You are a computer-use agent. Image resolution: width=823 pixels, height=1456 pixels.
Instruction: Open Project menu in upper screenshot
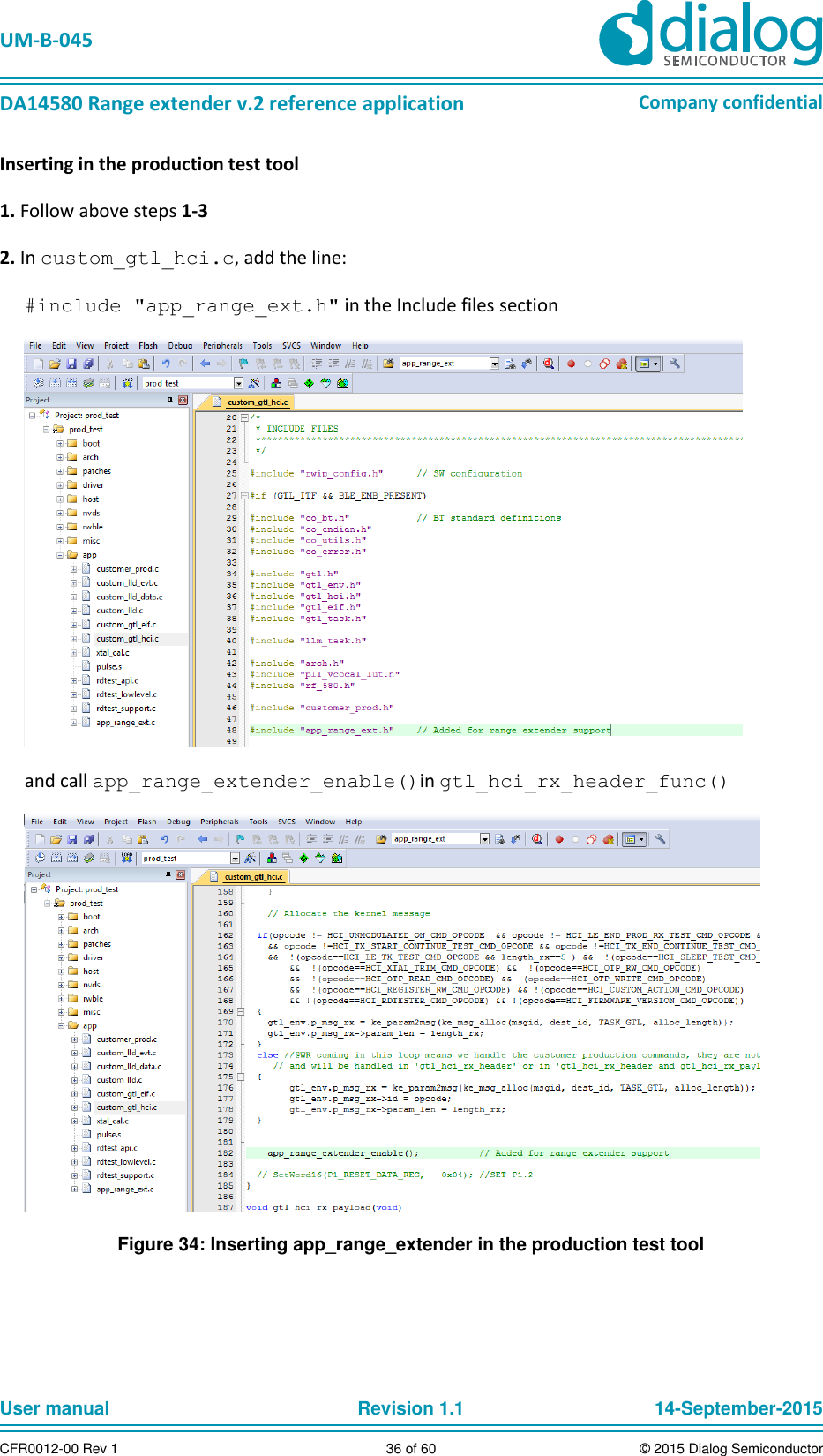coord(116,346)
